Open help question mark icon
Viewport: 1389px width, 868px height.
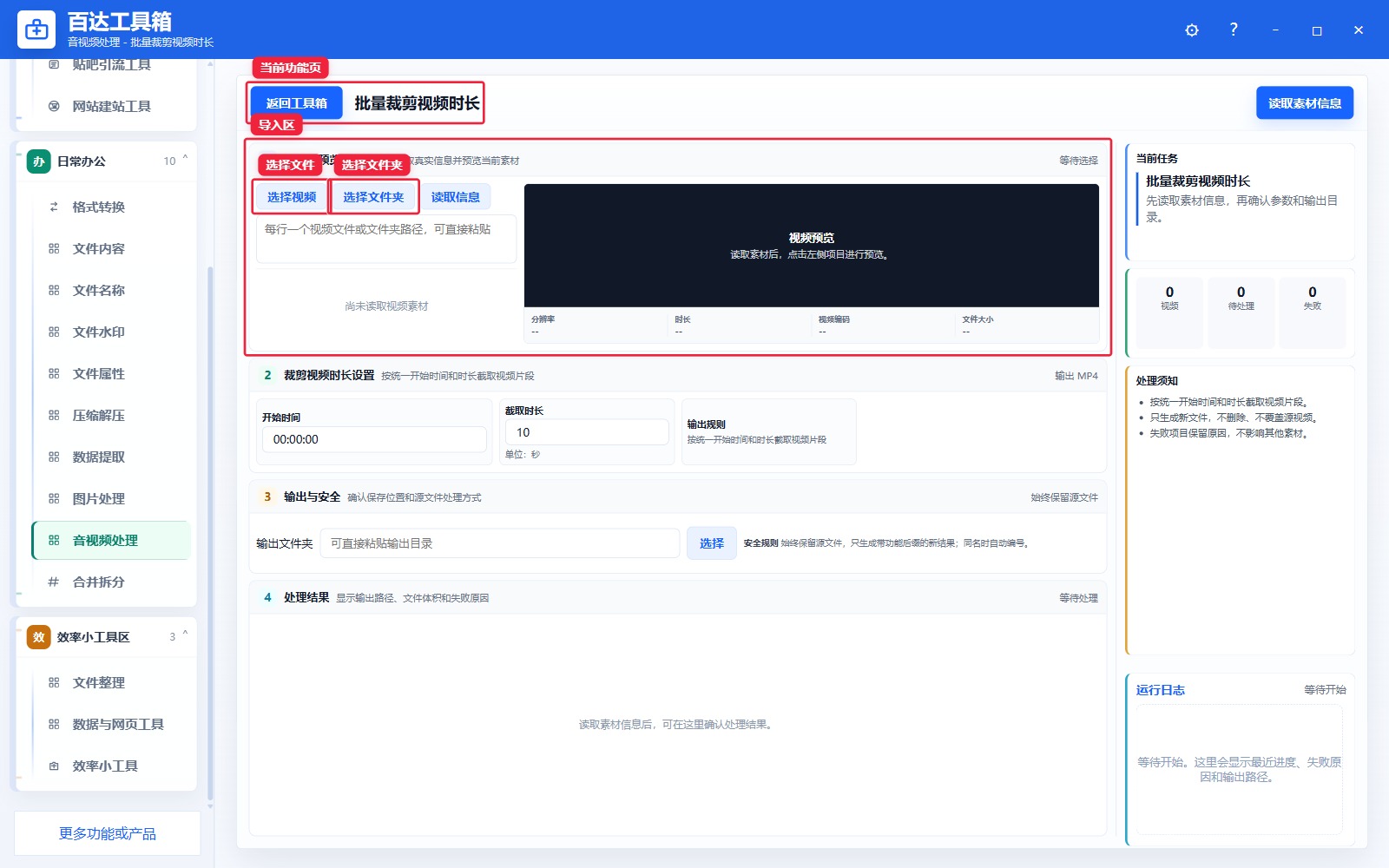[1234, 30]
